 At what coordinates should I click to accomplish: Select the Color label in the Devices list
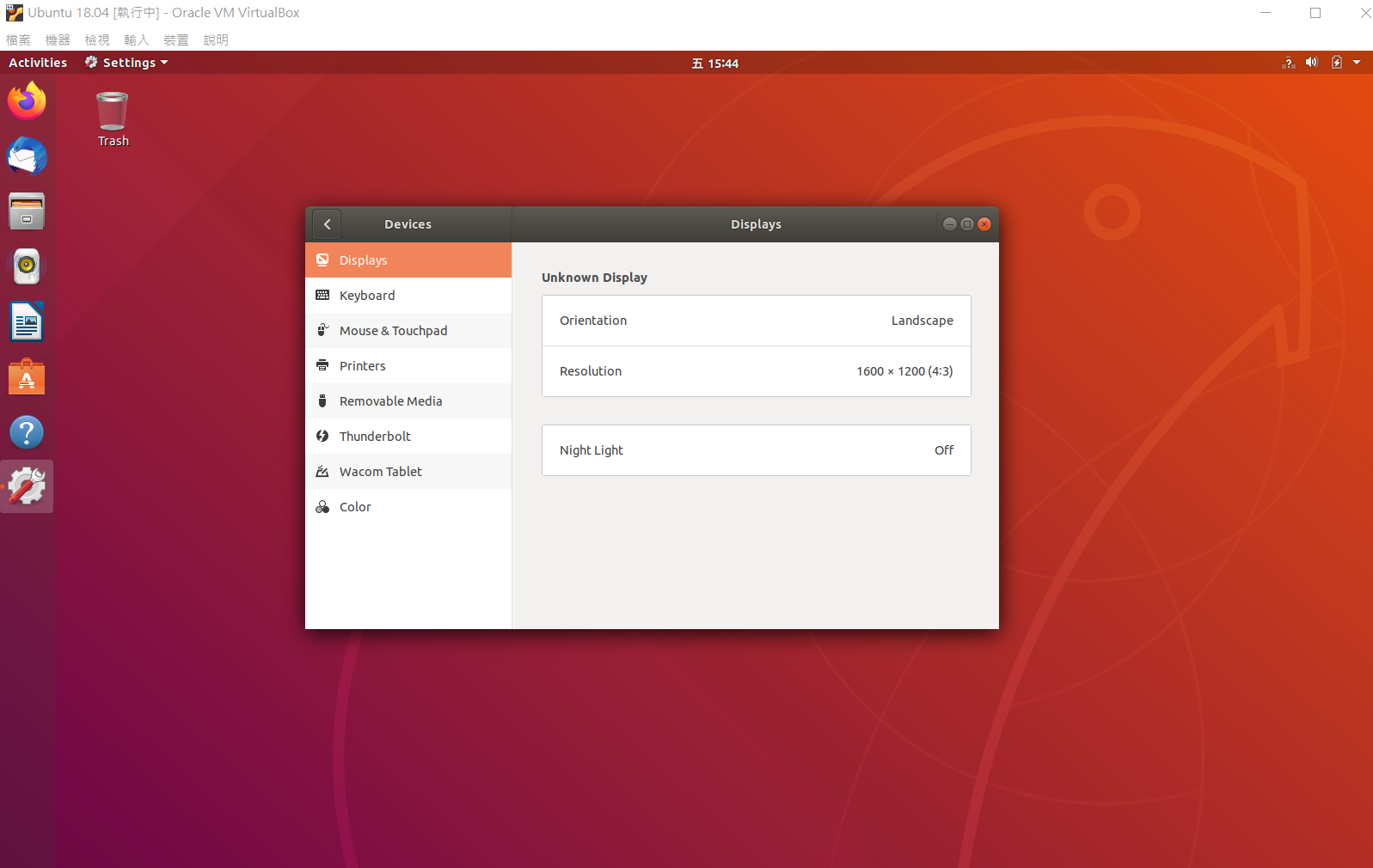(355, 507)
